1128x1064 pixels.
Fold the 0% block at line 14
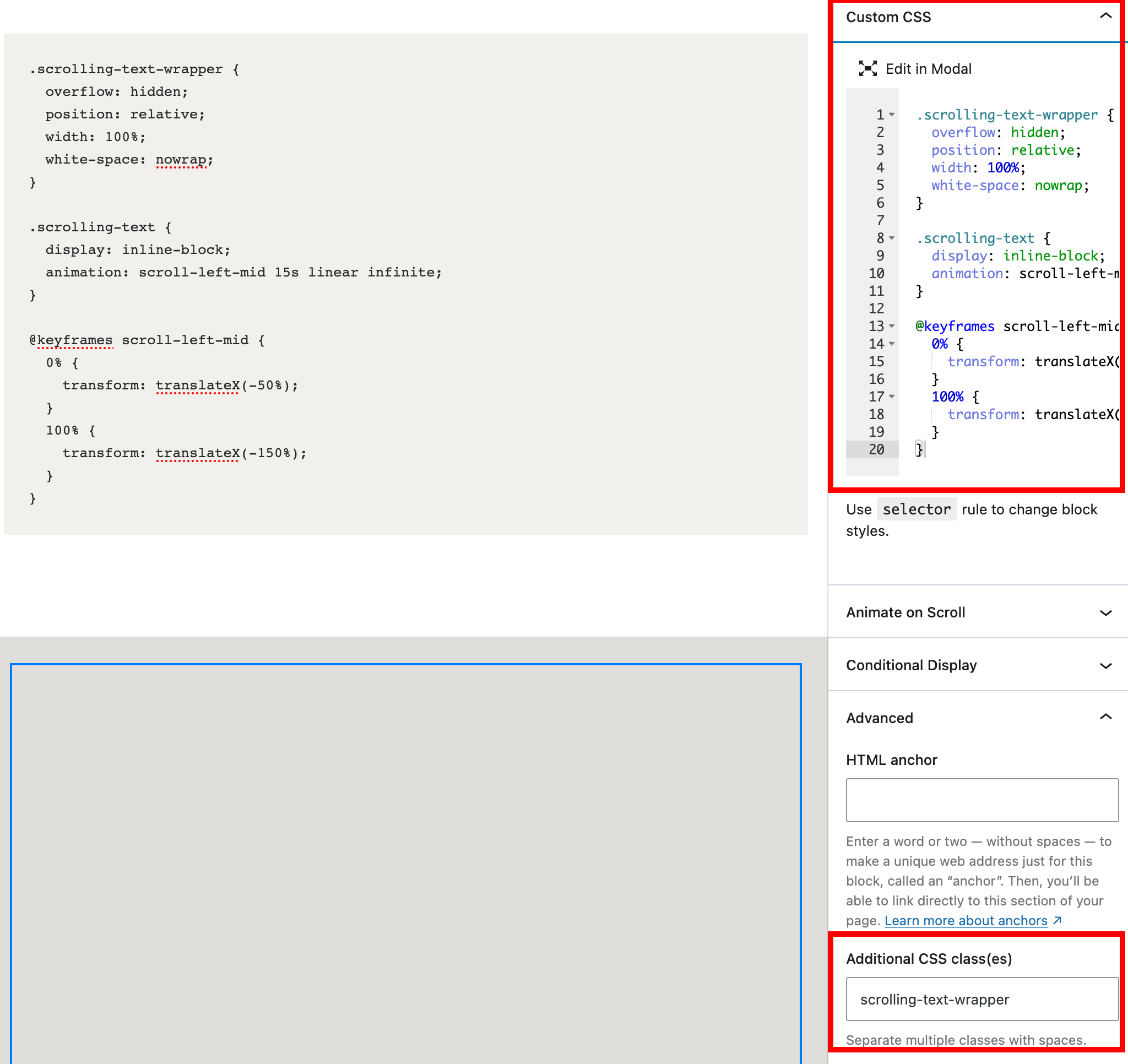tap(892, 344)
